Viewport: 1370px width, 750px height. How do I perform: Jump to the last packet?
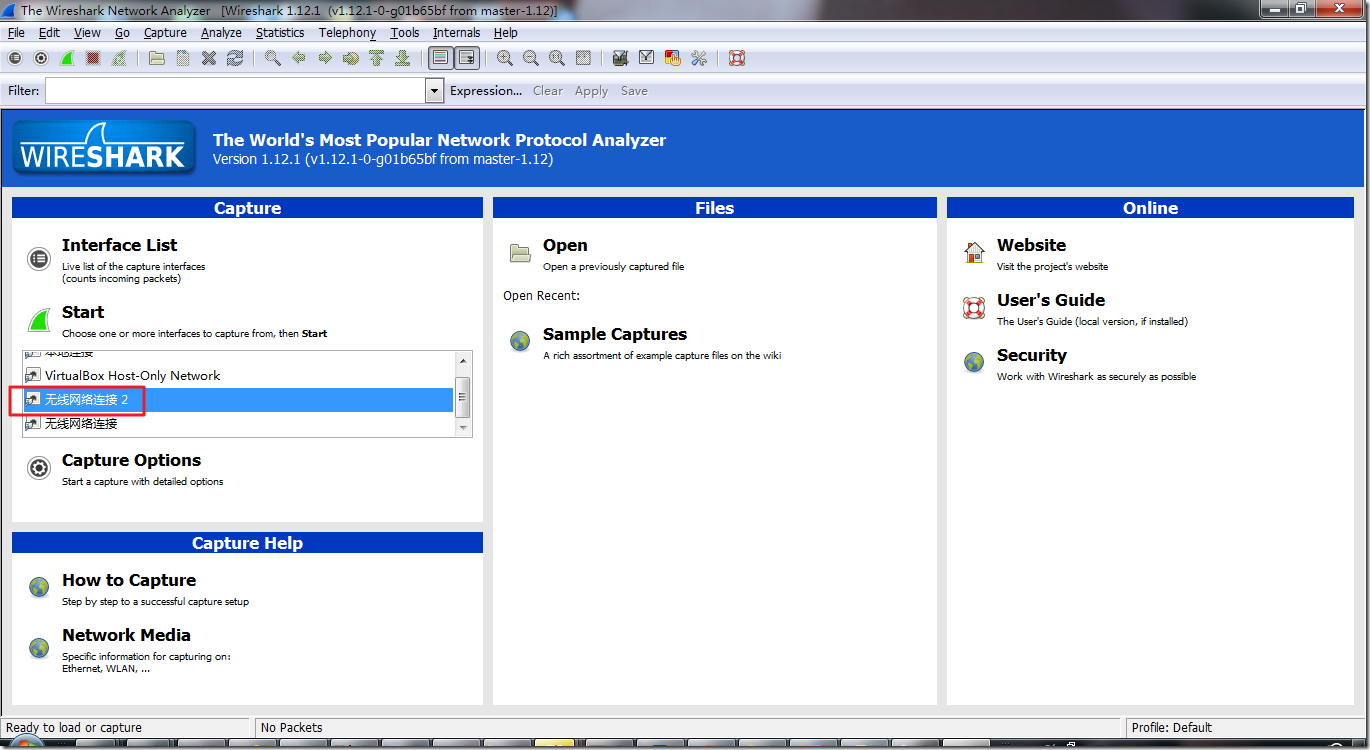point(403,58)
